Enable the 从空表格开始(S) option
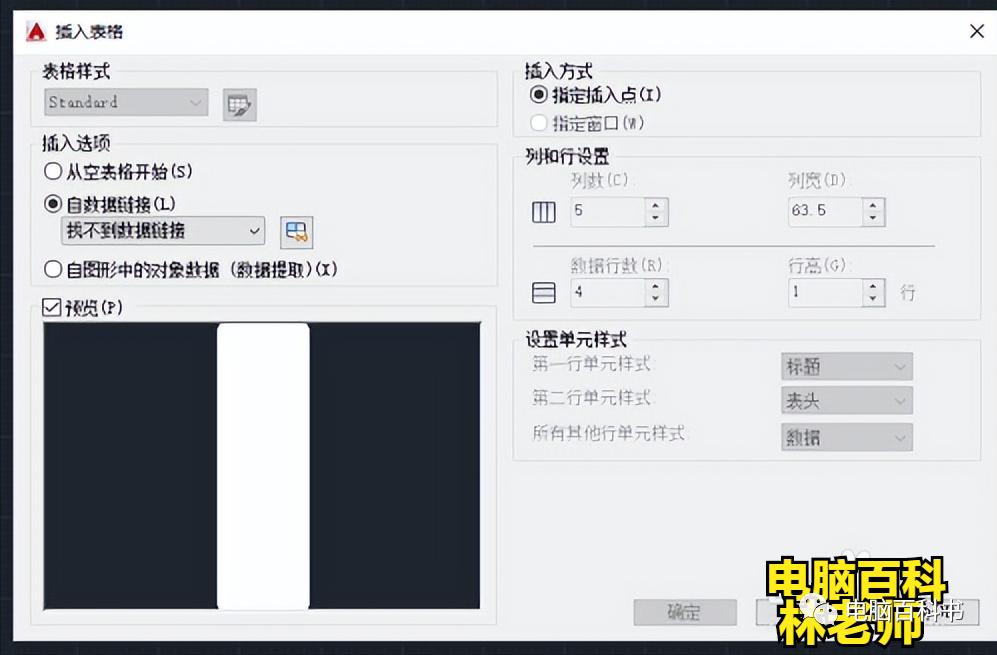This screenshot has height=655, width=997. click(x=51, y=171)
